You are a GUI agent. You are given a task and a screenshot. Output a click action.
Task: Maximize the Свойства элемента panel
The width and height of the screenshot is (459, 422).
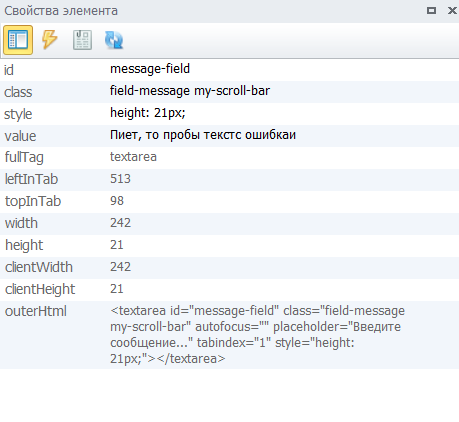point(431,11)
